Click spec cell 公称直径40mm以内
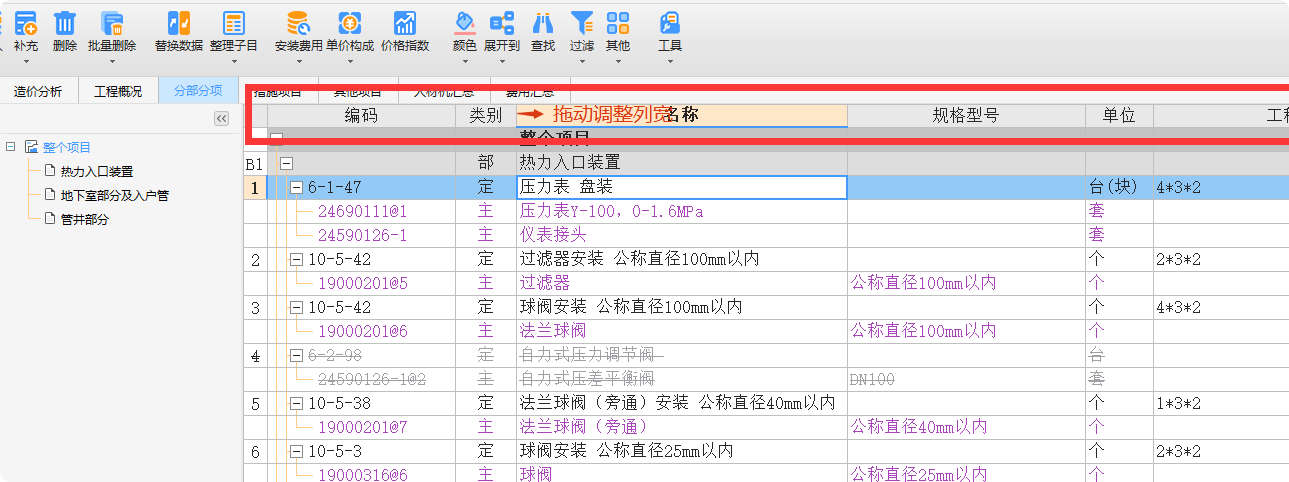 tap(966, 427)
